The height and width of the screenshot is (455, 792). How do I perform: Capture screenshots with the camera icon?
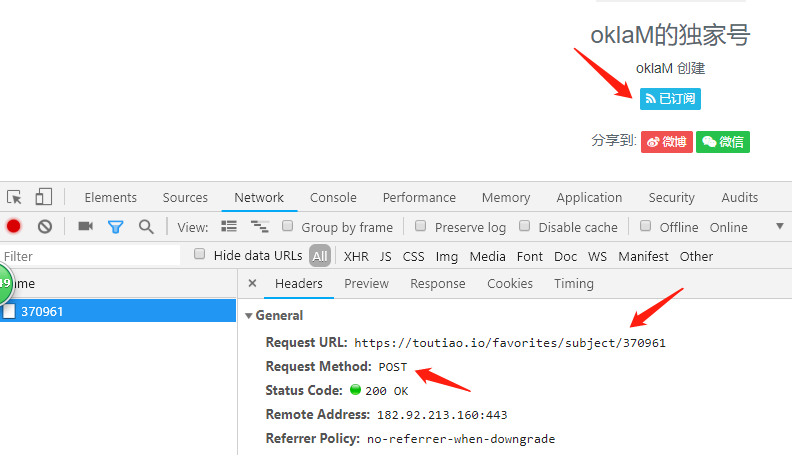coord(85,226)
